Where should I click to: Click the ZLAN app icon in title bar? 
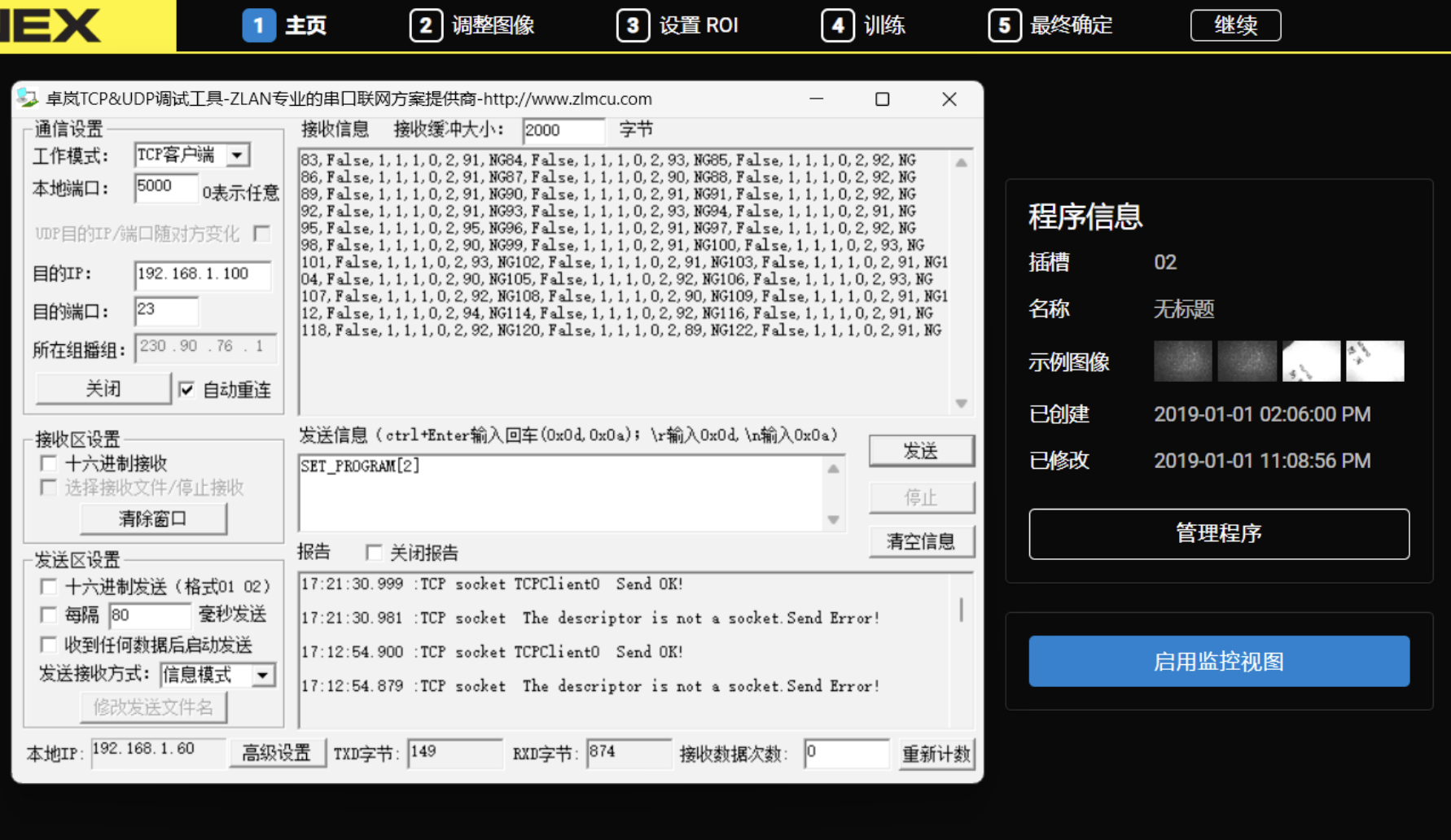point(28,98)
